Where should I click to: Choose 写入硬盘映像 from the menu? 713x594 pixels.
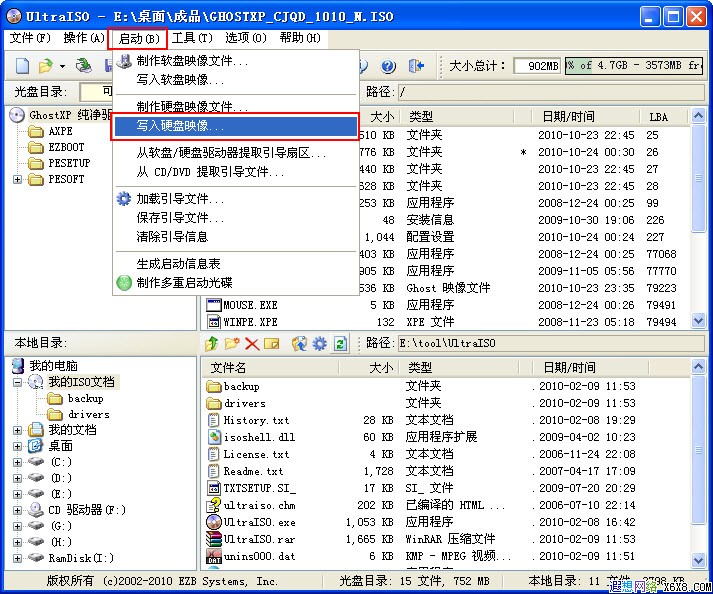235,126
